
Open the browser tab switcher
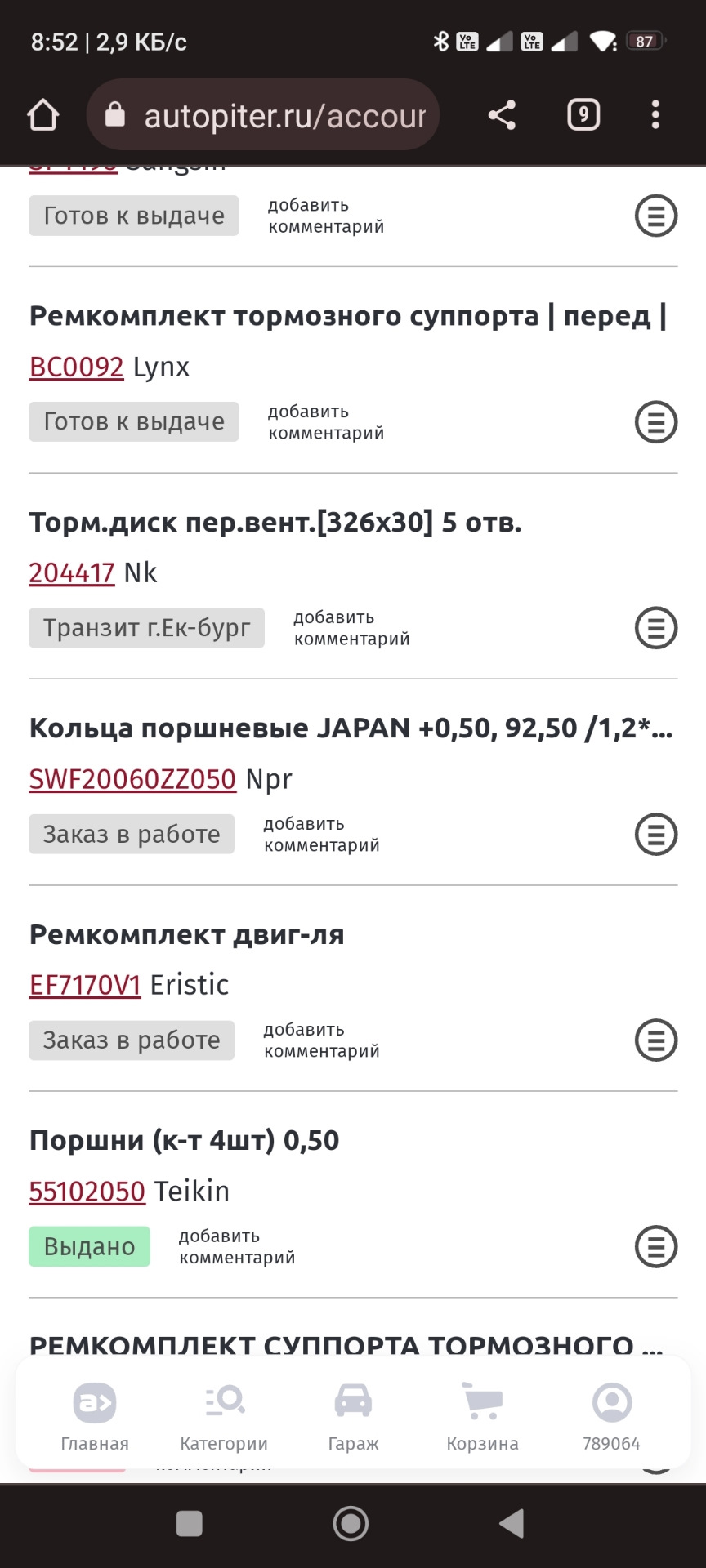[x=583, y=115]
